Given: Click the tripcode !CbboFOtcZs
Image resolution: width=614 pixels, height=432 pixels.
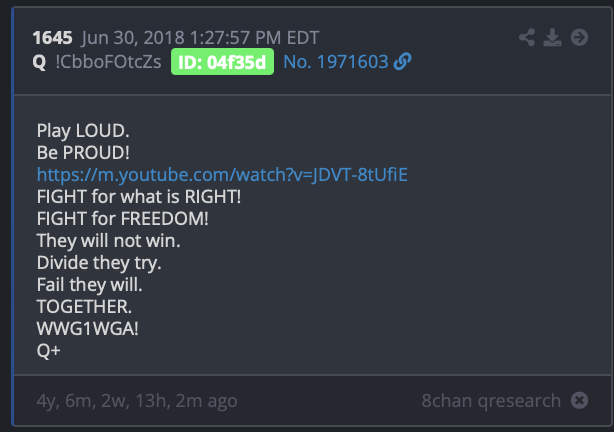Looking at the screenshot, I should coord(108,62).
